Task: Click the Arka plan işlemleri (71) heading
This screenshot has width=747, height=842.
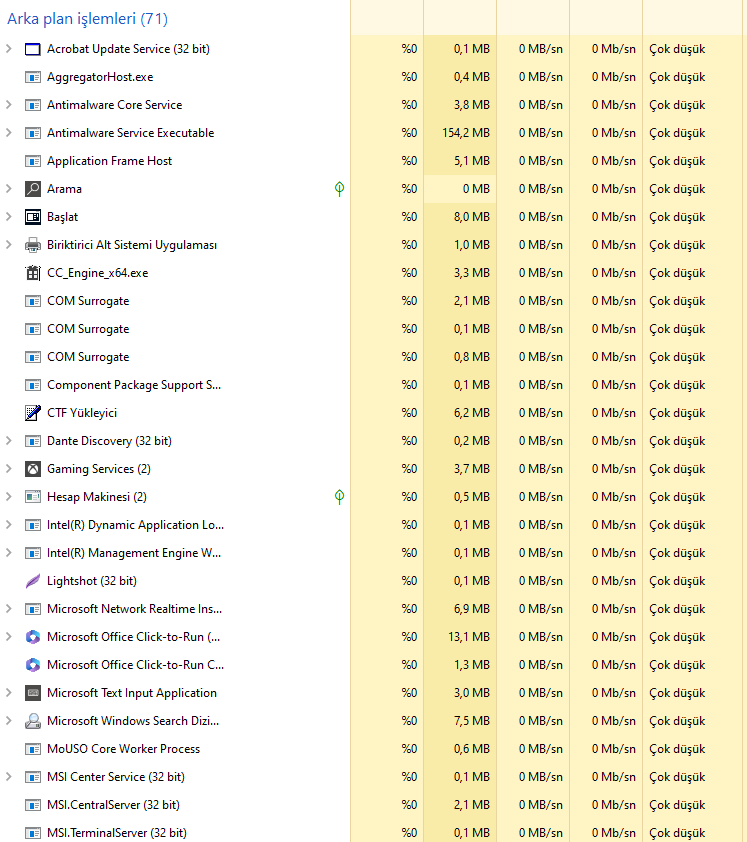Action: 88,19
